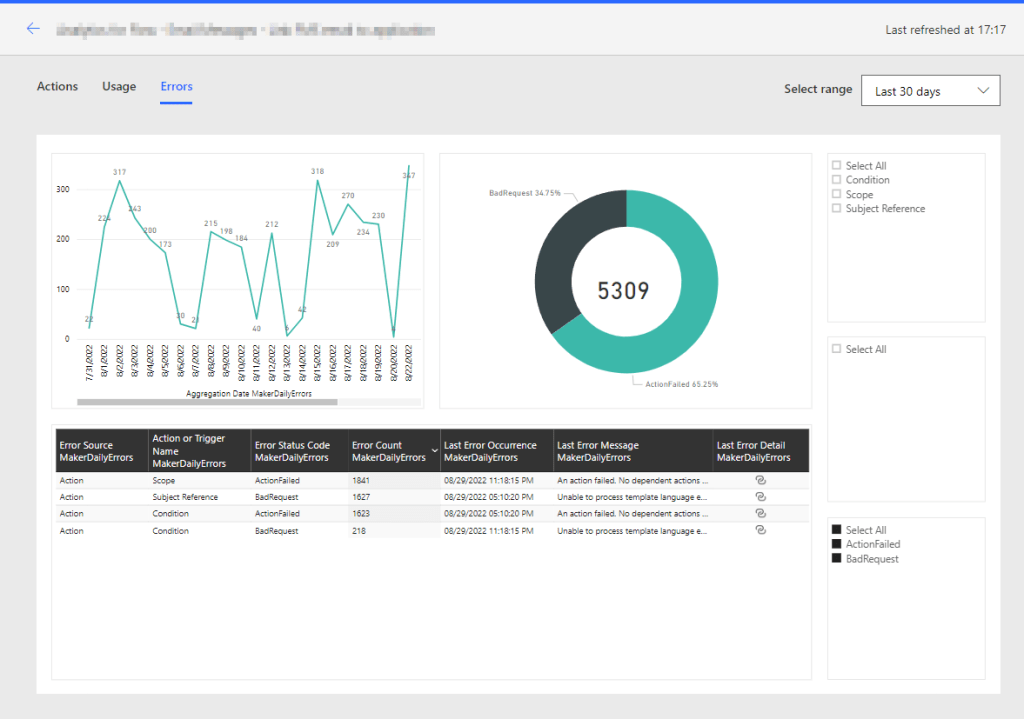Open the Errors tab
This screenshot has height=719, width=1024.
pyautogui.click(x=176, y=87)
